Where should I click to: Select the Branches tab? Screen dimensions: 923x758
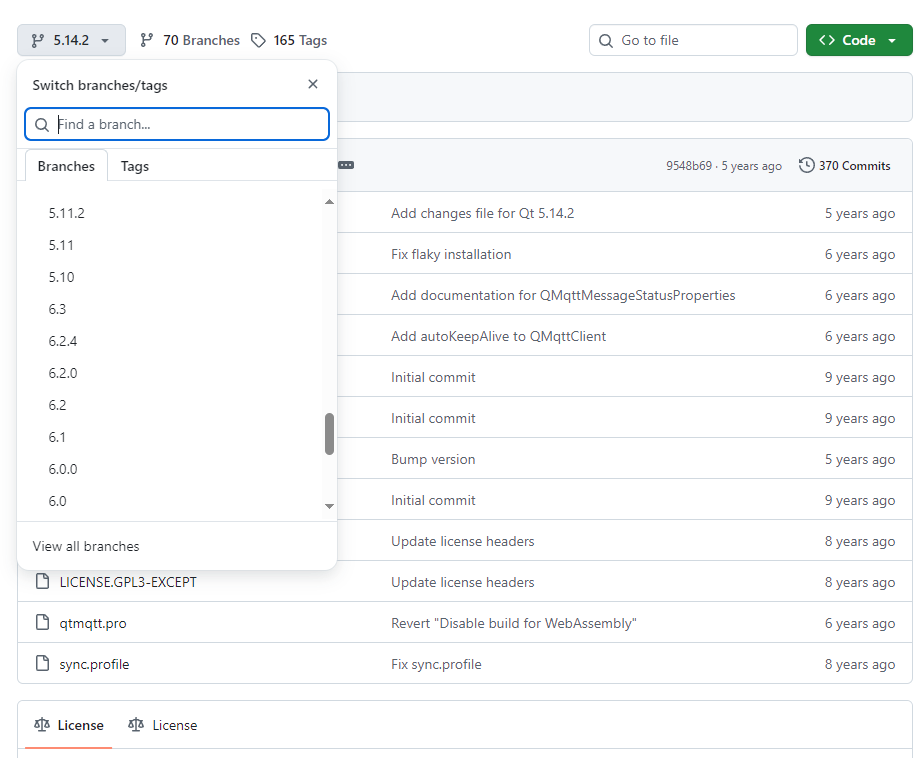click(x=66, y=166)
